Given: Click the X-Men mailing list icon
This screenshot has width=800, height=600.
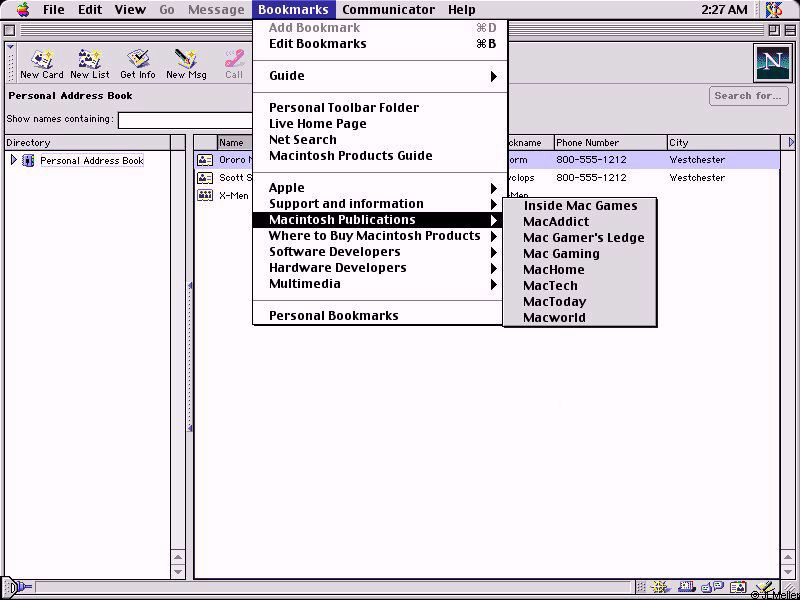Looking at the screenshot, I should coord(205,195).
